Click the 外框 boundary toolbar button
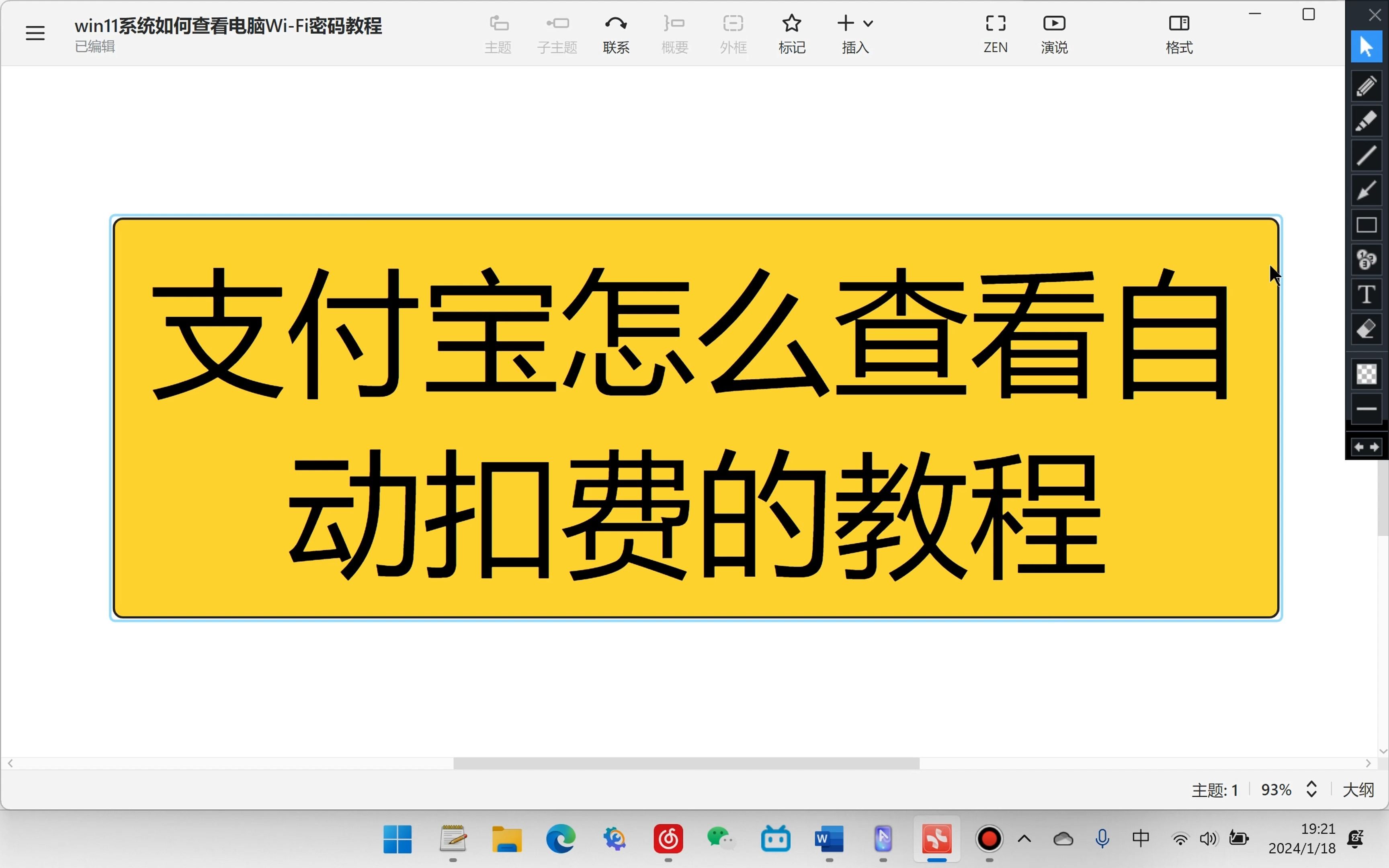This screenshot has height=868, width=1389. (733, 35)
